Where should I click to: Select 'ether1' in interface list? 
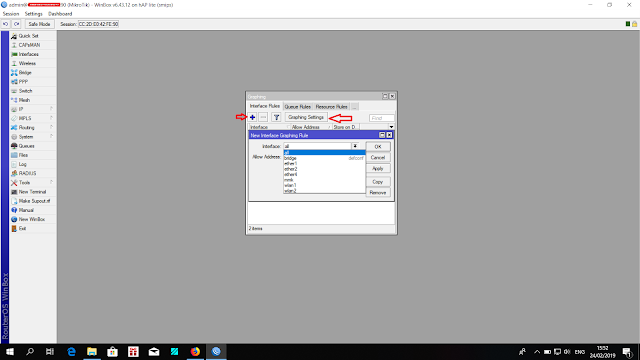(x=324, y=164)
